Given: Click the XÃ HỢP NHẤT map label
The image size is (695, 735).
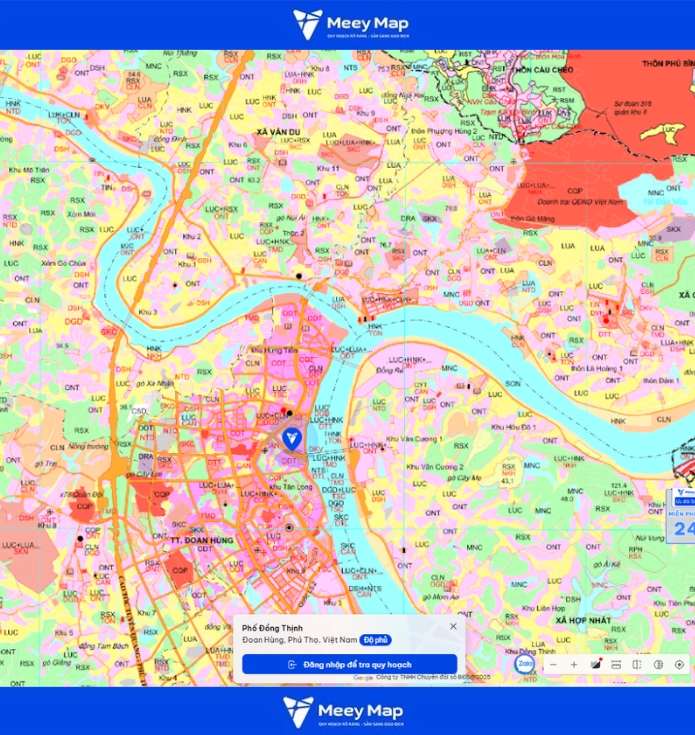Looking at the screenshot, I should pyautogui.click(x=583, y=621).
